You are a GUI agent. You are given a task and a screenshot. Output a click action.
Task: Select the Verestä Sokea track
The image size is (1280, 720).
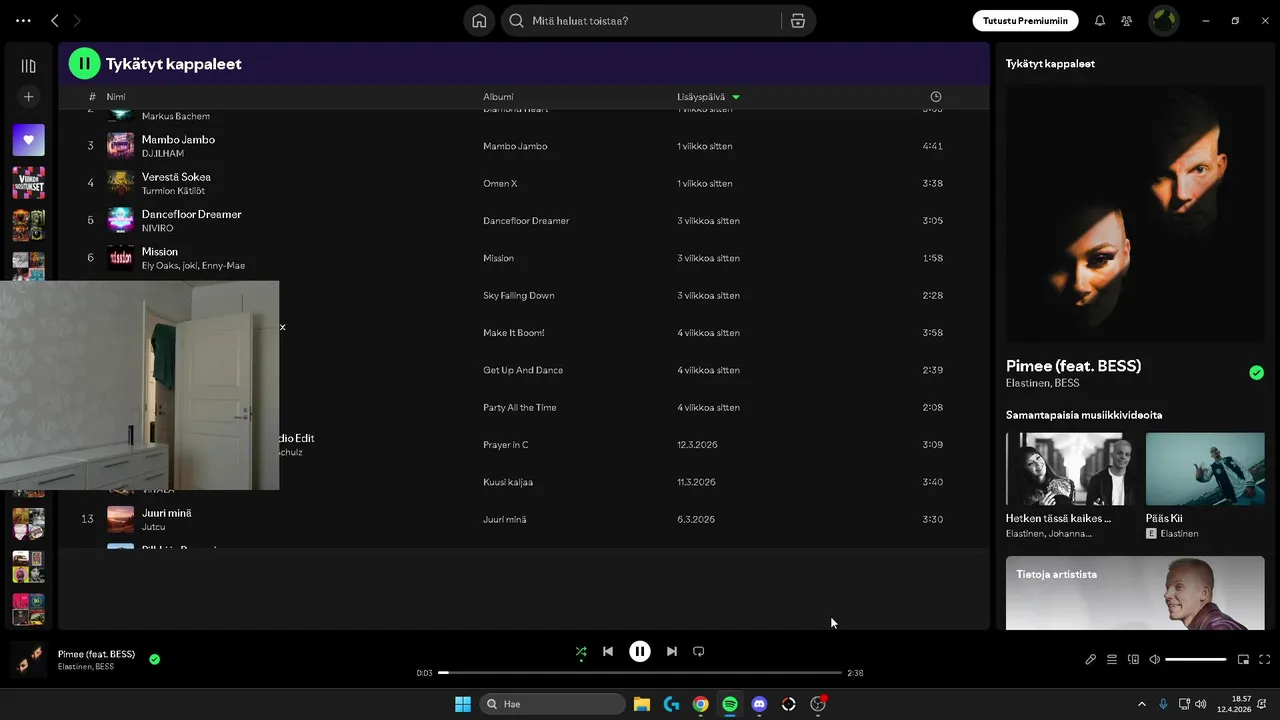[x=176, y=177]
